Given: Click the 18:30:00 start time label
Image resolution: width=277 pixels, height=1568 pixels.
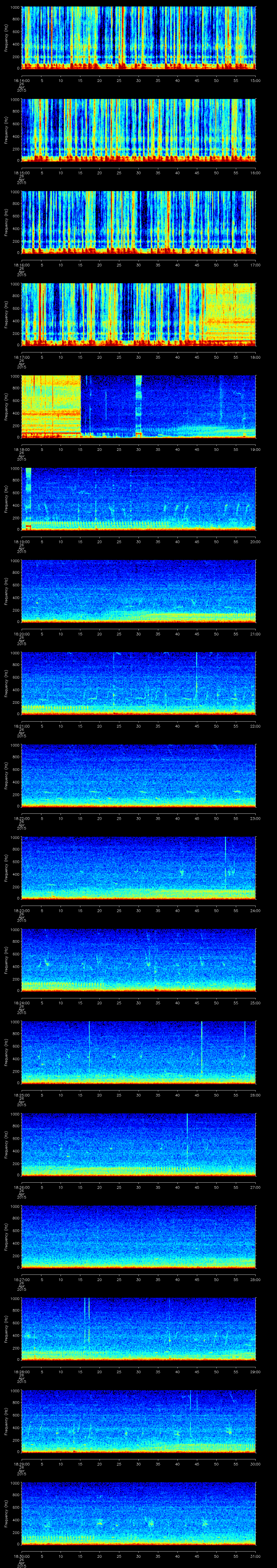Looking at the screenshot, I should pos(21,1556).
